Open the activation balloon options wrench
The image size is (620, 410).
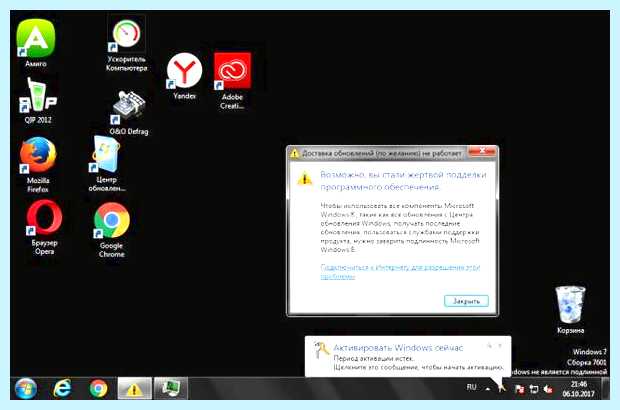489,346
